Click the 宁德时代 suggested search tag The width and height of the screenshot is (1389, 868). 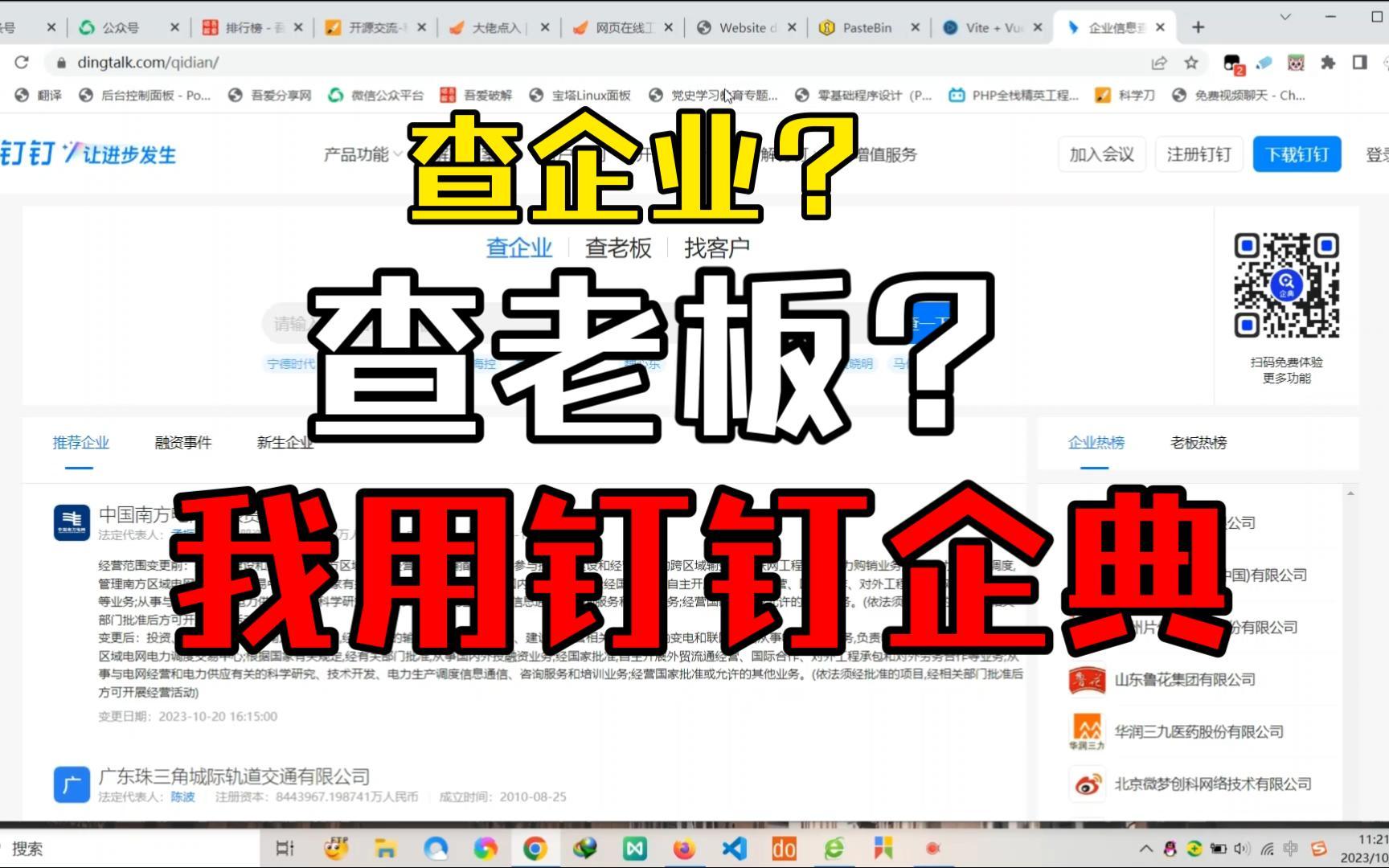coord(291,364)
